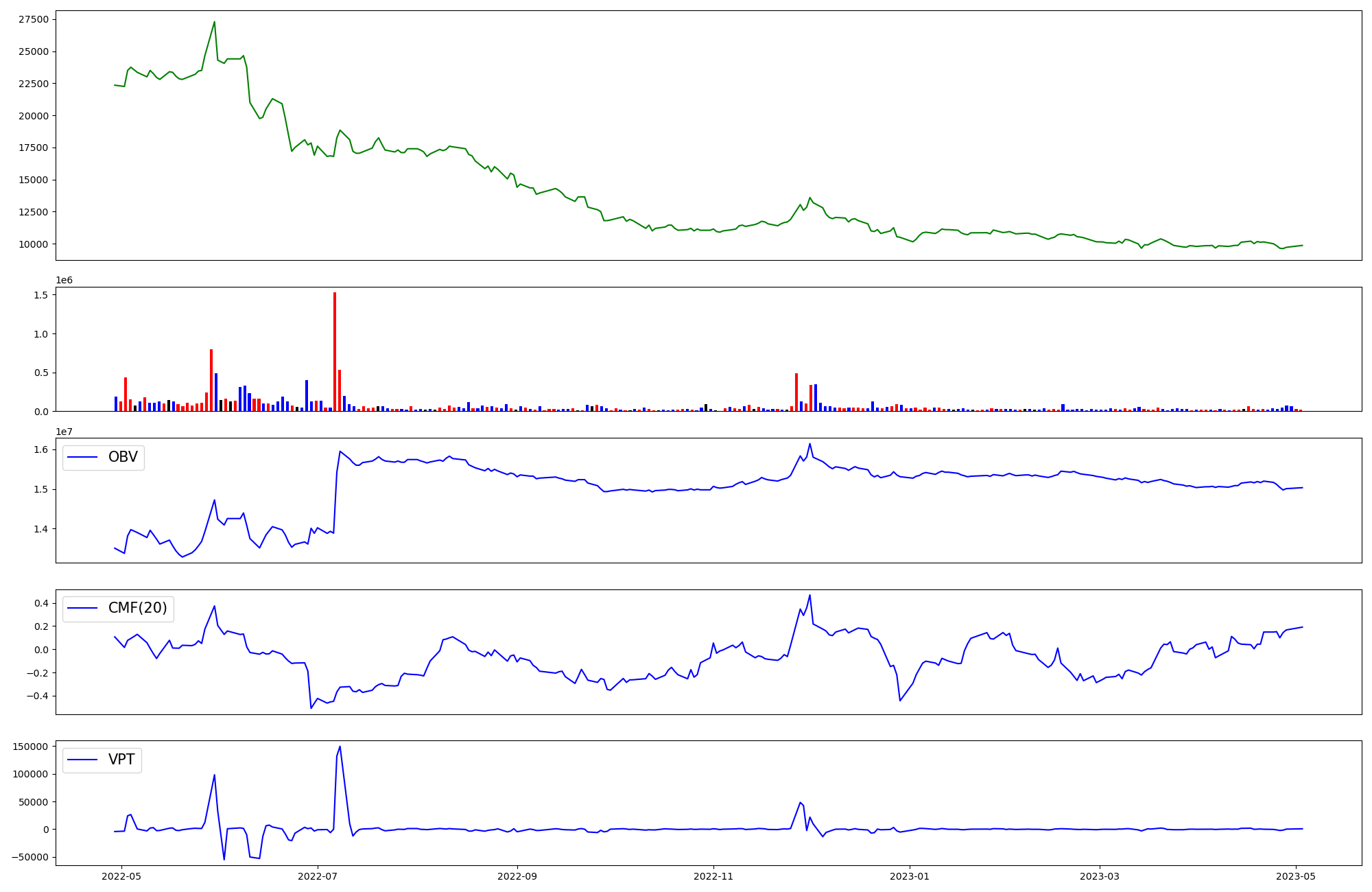Click the 150000 tick label on VPT axis
This screenshot has height=892, width=1372.
click(x=29, y=747)
